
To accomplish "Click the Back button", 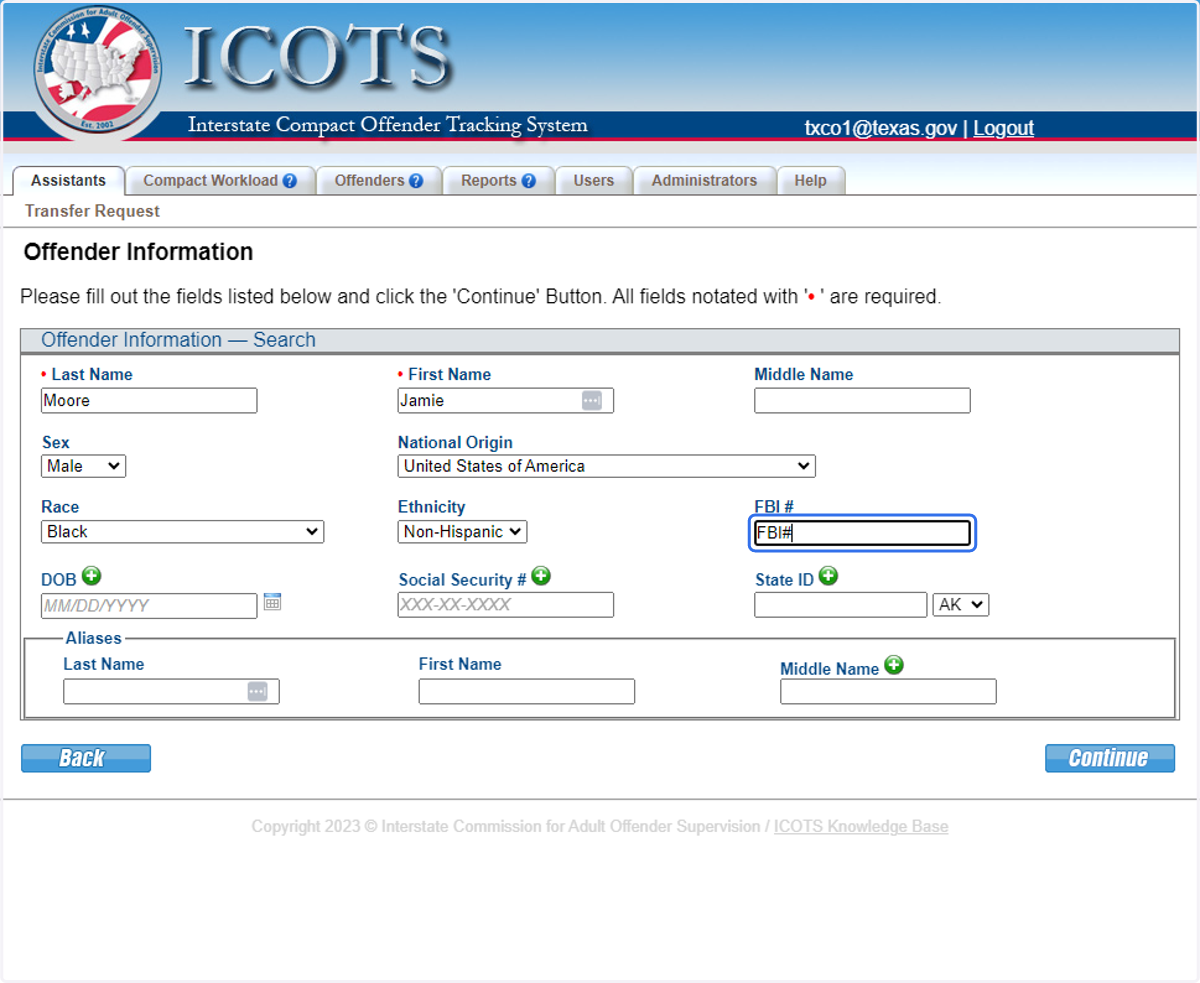I will pos(86,758).
